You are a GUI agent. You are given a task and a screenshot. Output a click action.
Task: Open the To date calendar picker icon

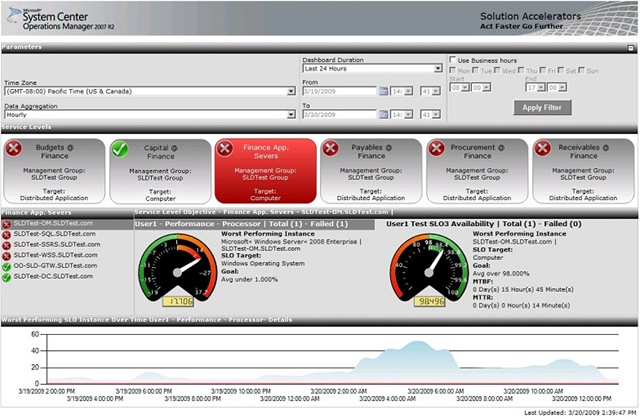pyautogui.click(x=384, y=113)
